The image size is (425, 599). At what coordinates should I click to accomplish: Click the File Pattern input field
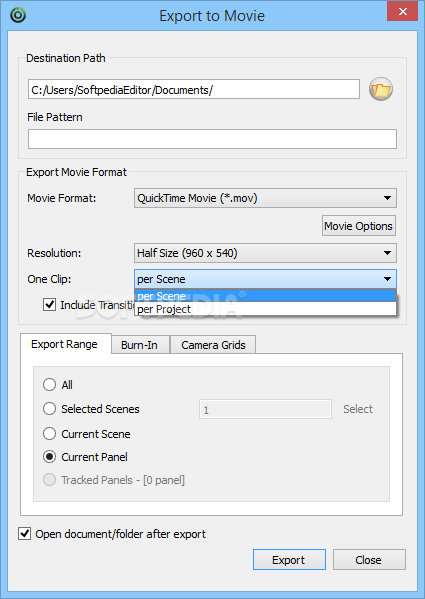(212, 139)
